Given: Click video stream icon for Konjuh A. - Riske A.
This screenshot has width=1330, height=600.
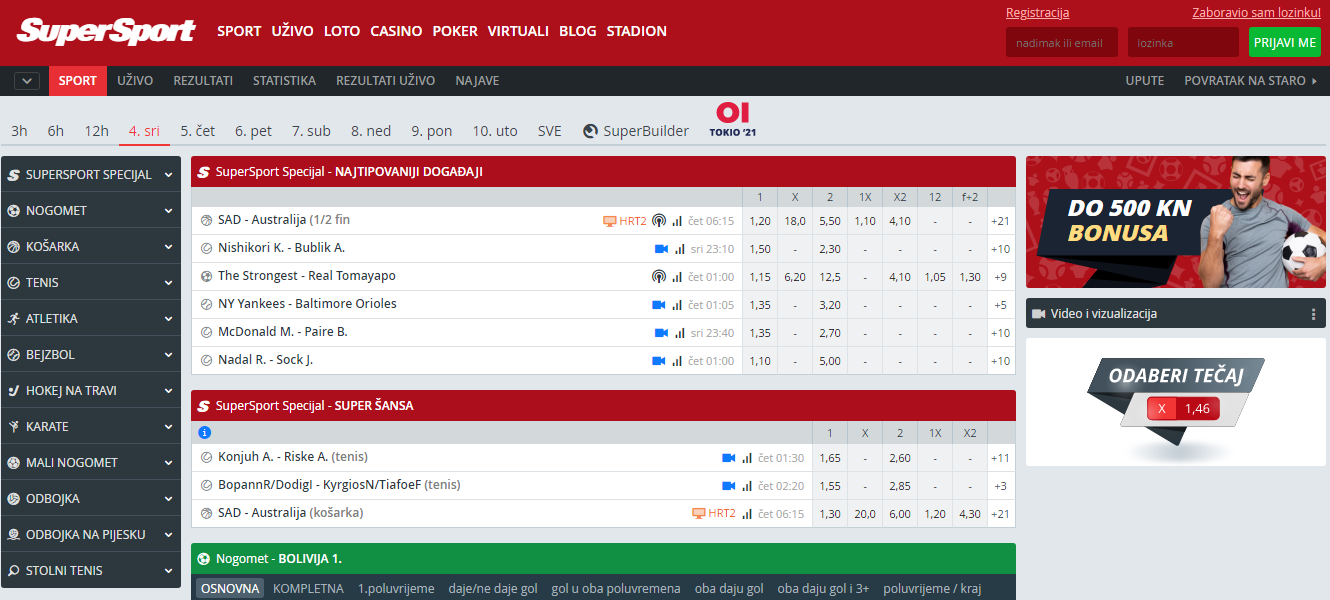Looking at the screenshot, I should [728, 458].
